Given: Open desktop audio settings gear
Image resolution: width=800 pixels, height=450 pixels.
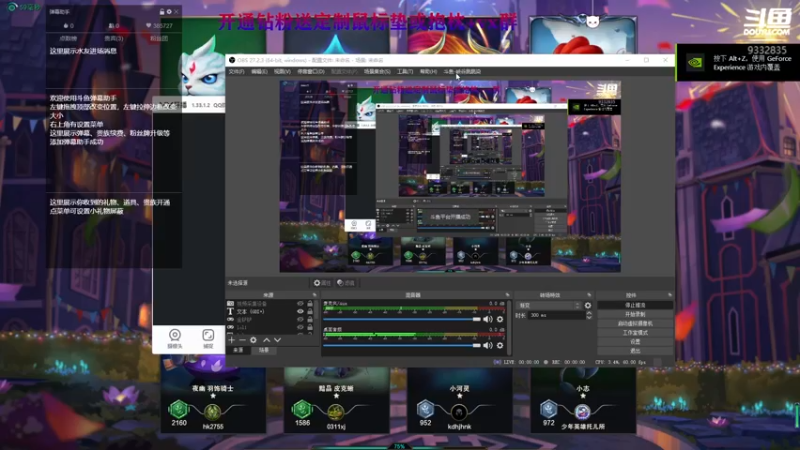Looking at the screenshot, I should (500, 345).
